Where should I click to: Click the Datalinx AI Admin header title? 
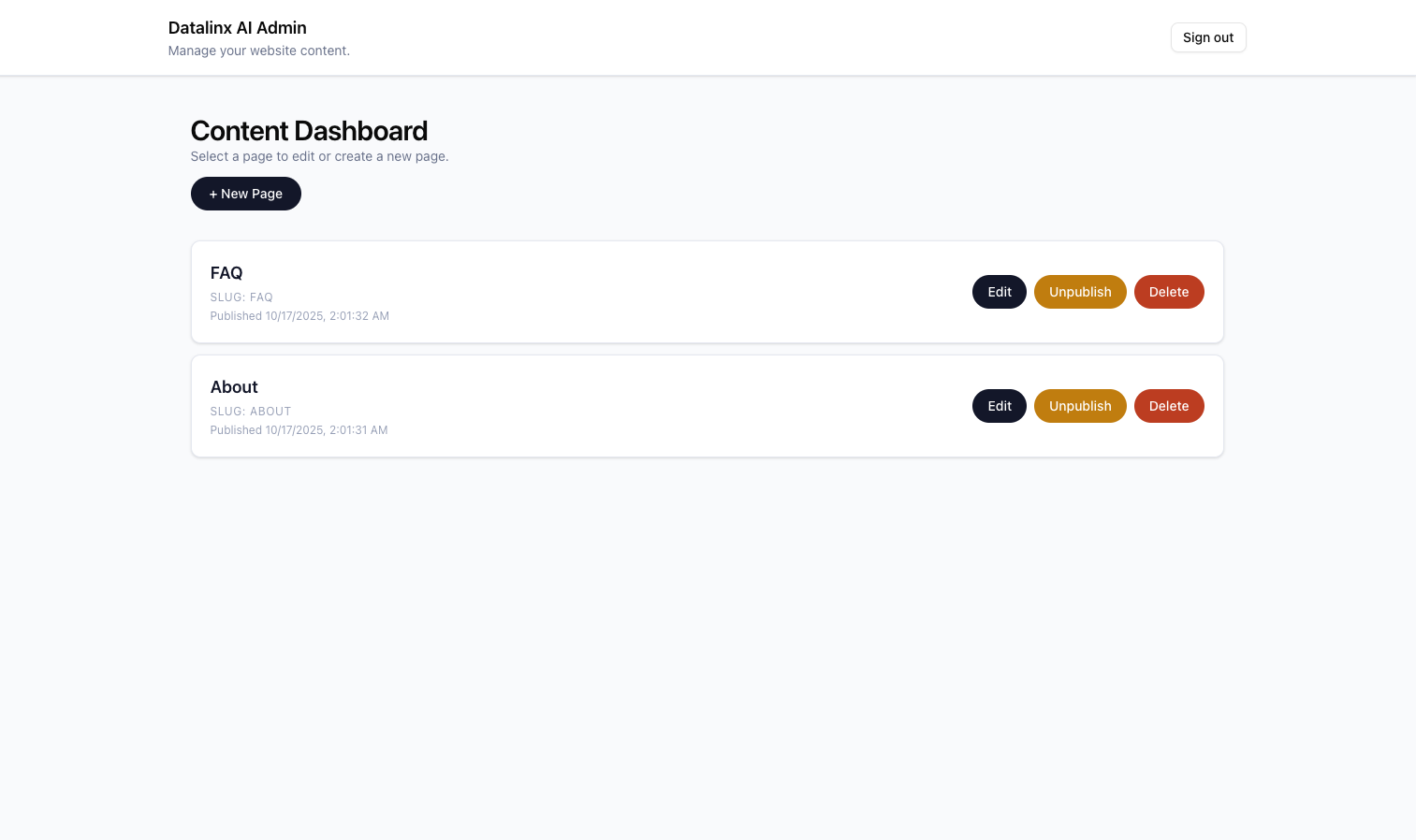(x=237, y=28)
